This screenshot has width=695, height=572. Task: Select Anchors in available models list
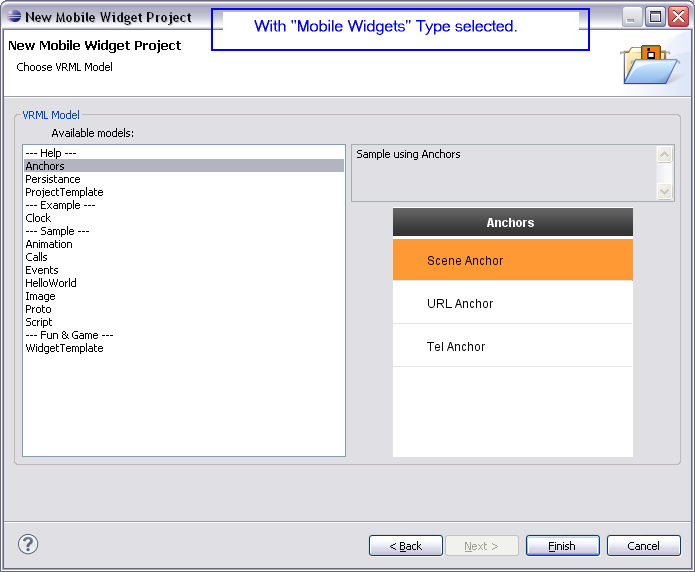click(184, 166)
